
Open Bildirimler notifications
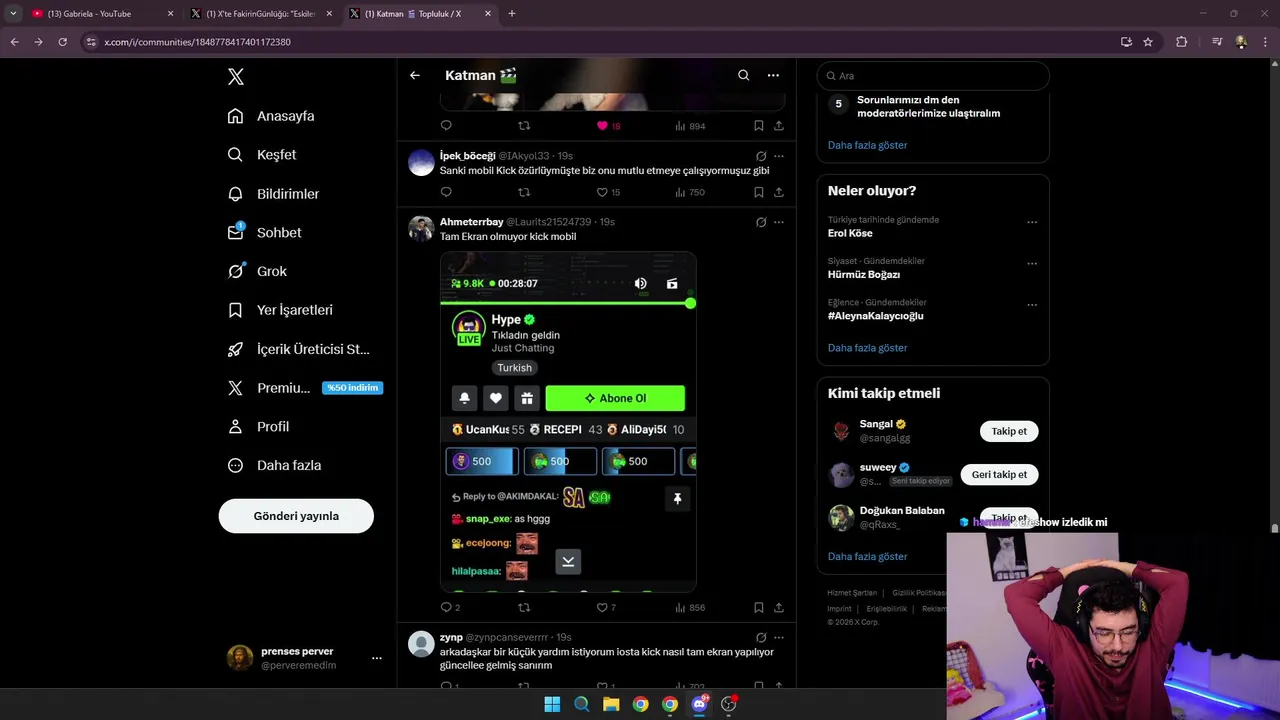pos(273,194)
